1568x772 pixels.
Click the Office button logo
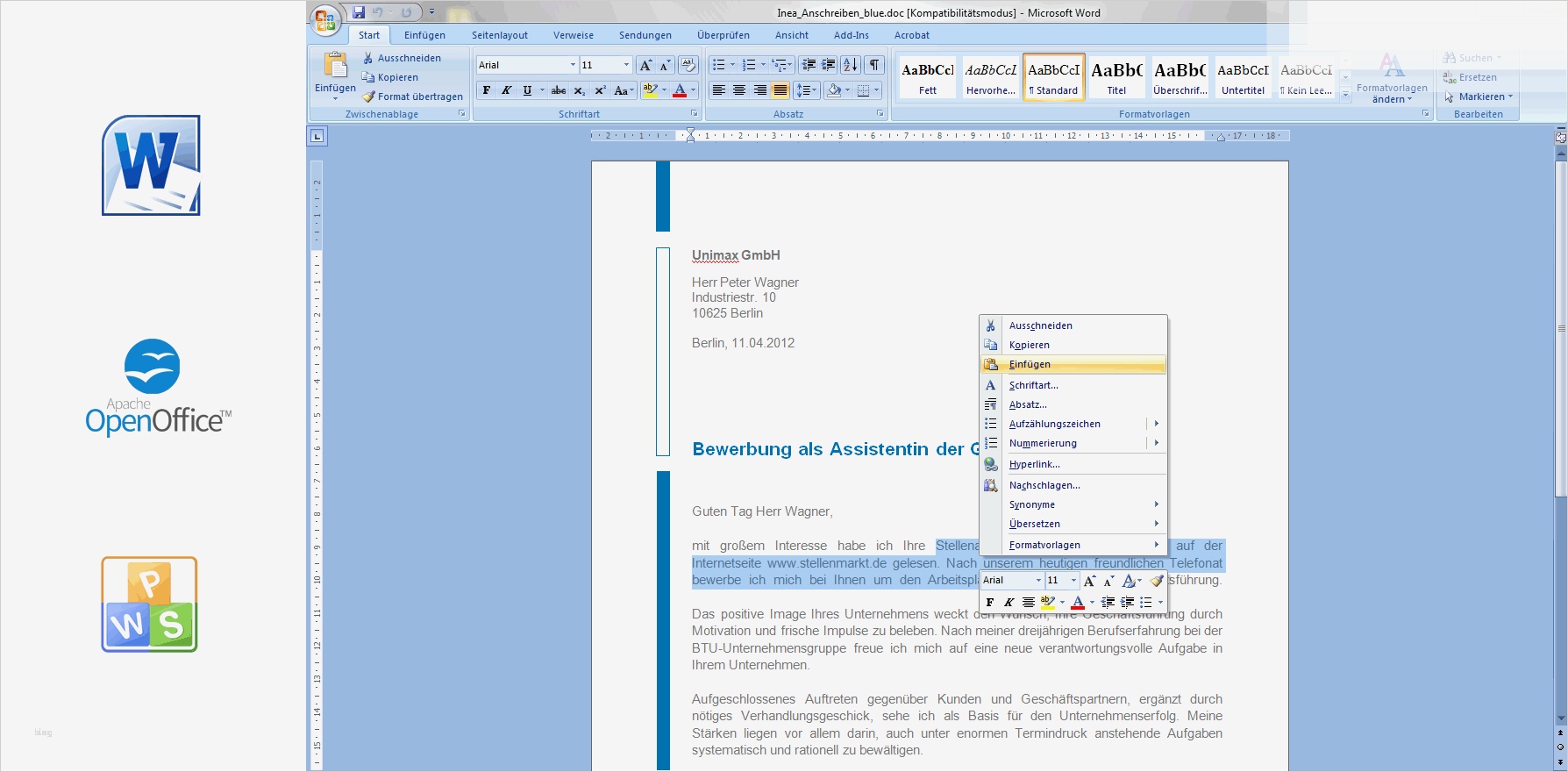pos(325,20)
